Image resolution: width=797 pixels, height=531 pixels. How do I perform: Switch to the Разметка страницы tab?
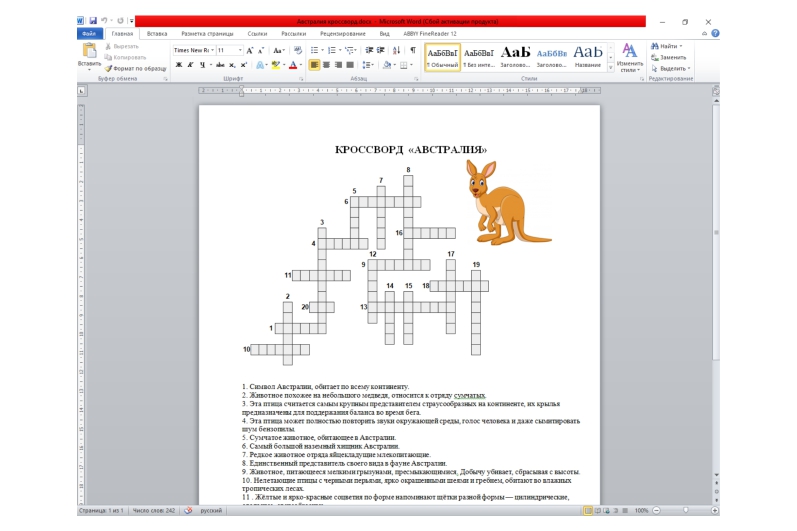(207, 34)
